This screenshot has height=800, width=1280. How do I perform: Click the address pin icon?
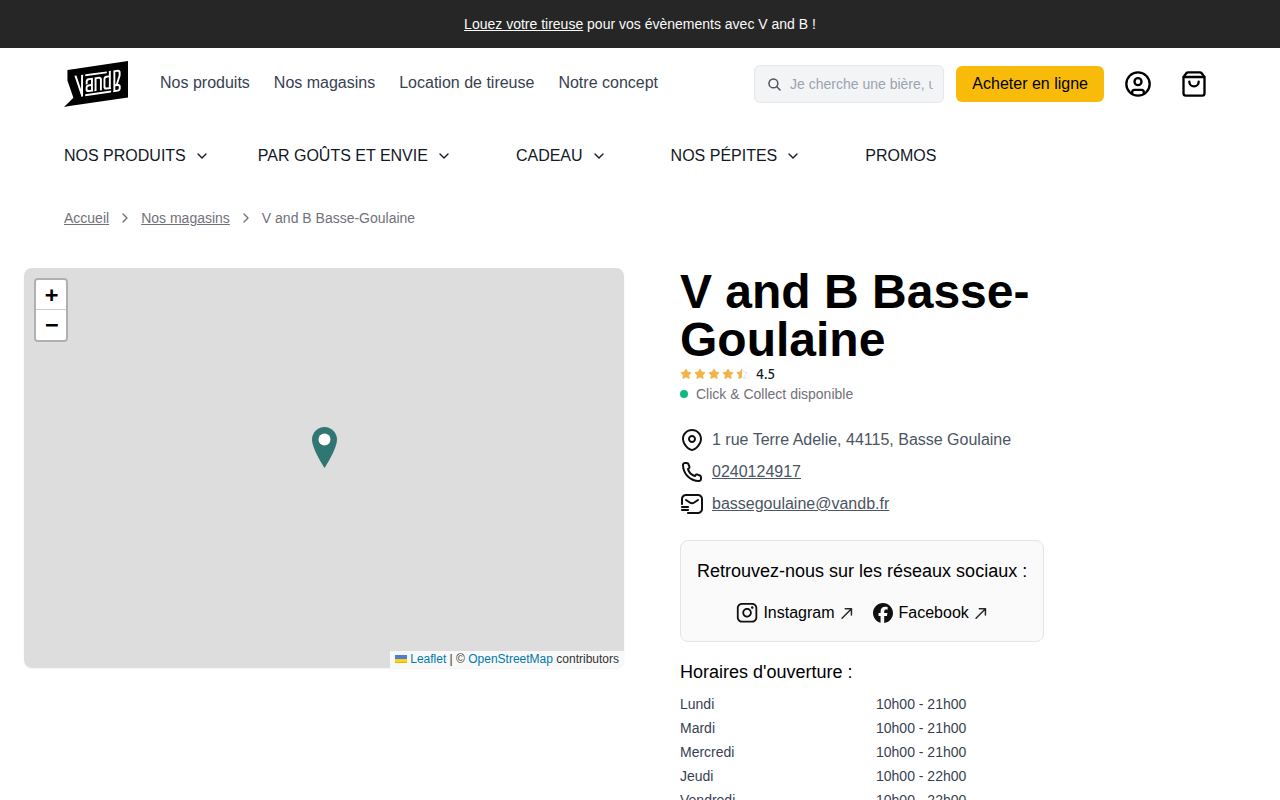[691, 439]
